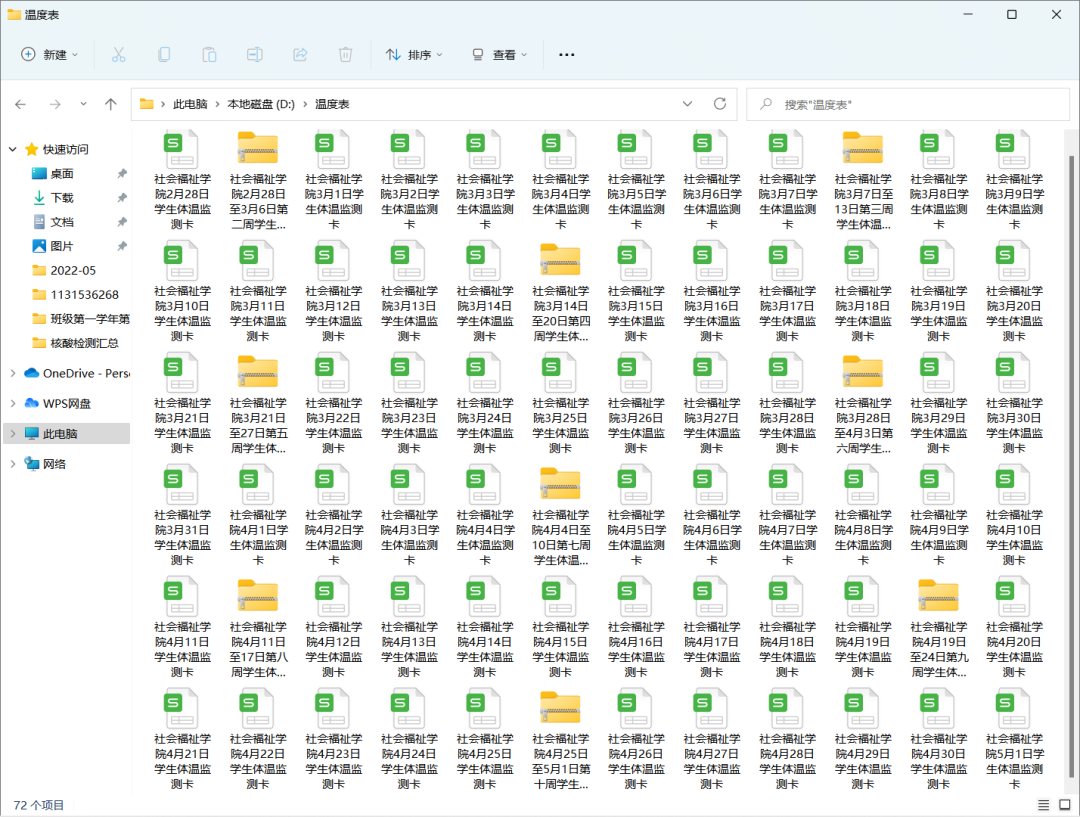
Task: Expand the 网络 tree node
Action: (x=12, y=464)
